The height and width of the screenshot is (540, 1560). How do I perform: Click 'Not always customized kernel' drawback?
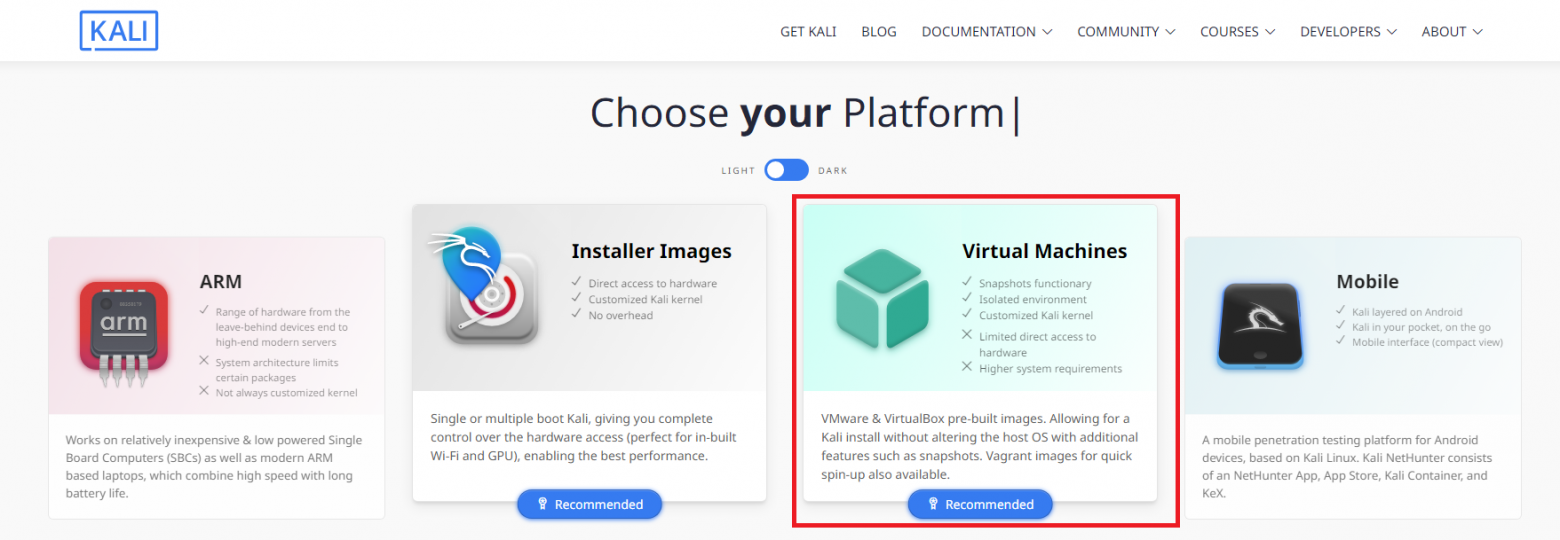coord(287,393)
